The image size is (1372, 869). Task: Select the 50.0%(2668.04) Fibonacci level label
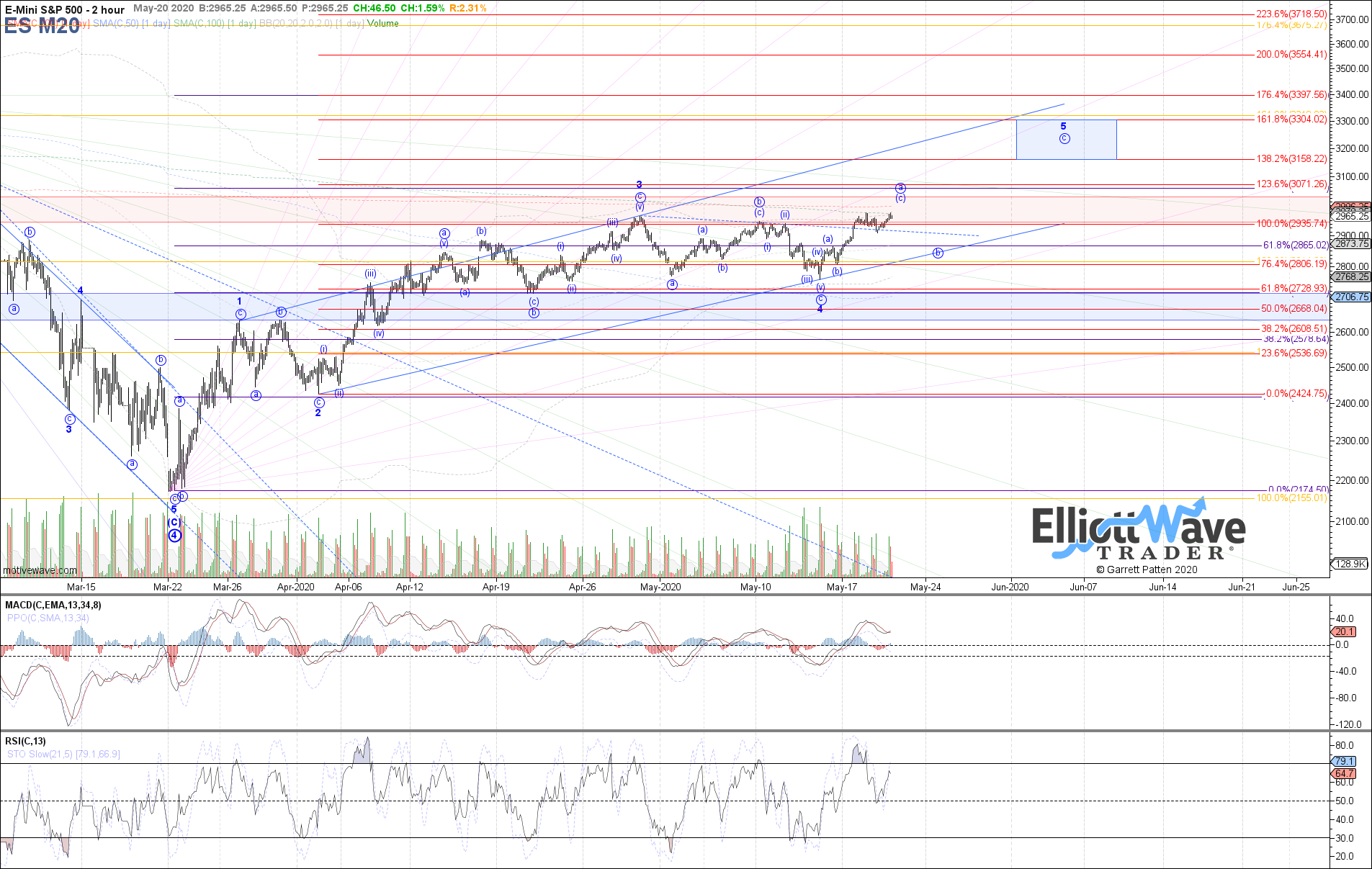[1293, 308]
